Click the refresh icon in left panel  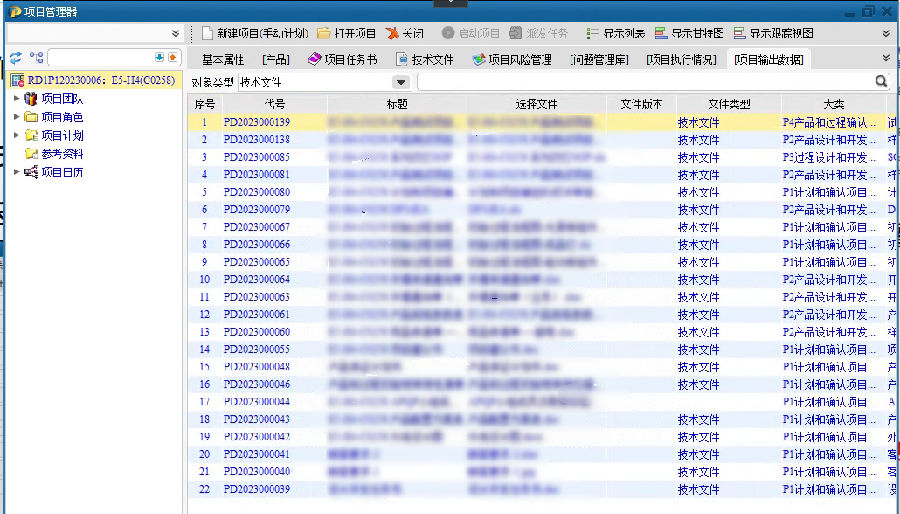click(15, 57)
